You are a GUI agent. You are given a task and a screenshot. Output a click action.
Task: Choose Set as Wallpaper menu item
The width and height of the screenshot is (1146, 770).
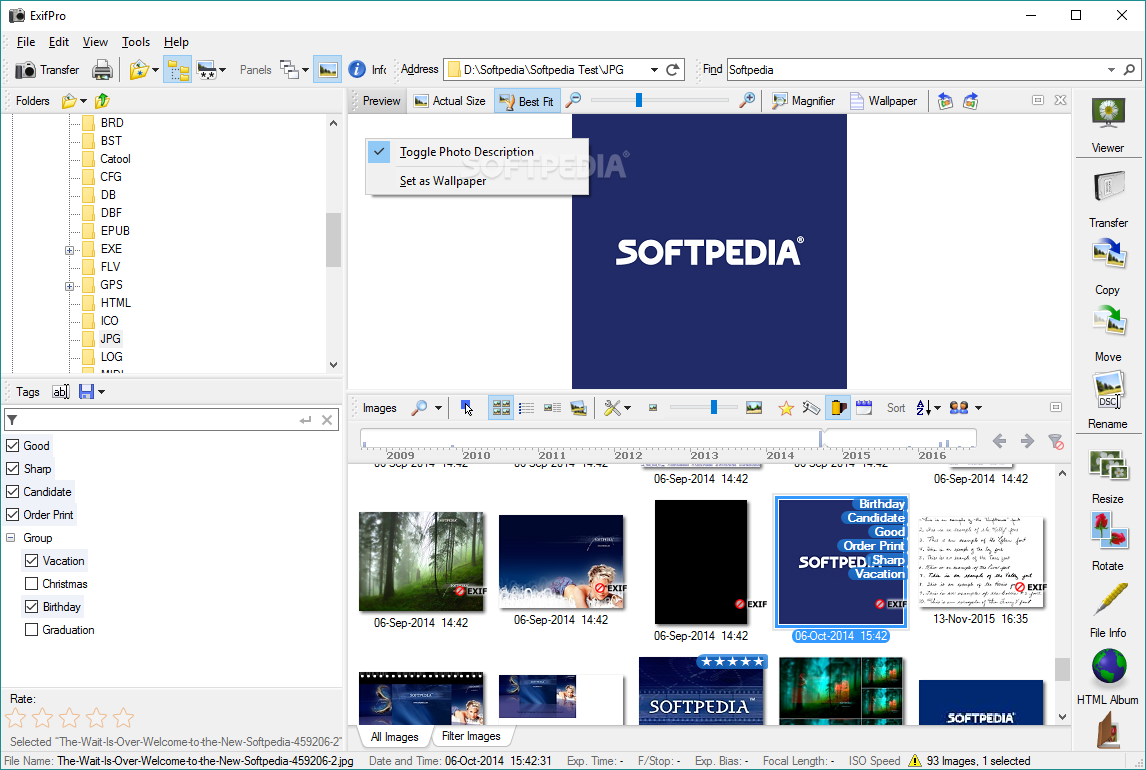tap(477, 180)
